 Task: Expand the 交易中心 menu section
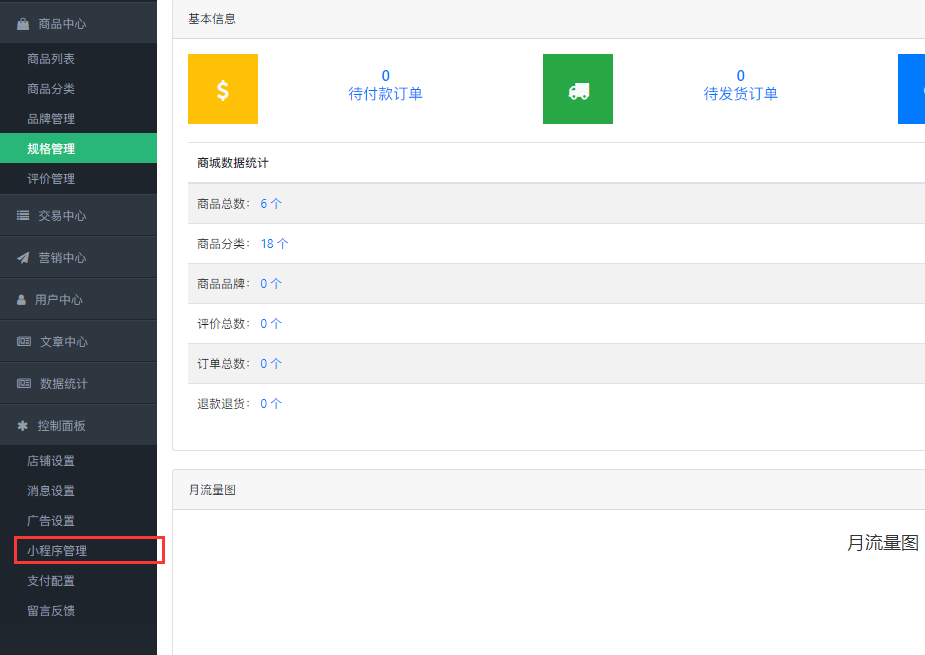(62, 216)
